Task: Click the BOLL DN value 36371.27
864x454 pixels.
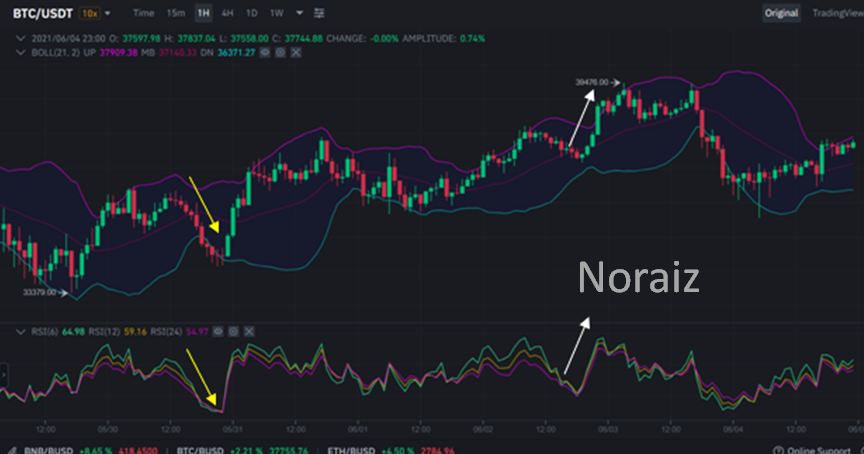Action: tap(236, 52)
